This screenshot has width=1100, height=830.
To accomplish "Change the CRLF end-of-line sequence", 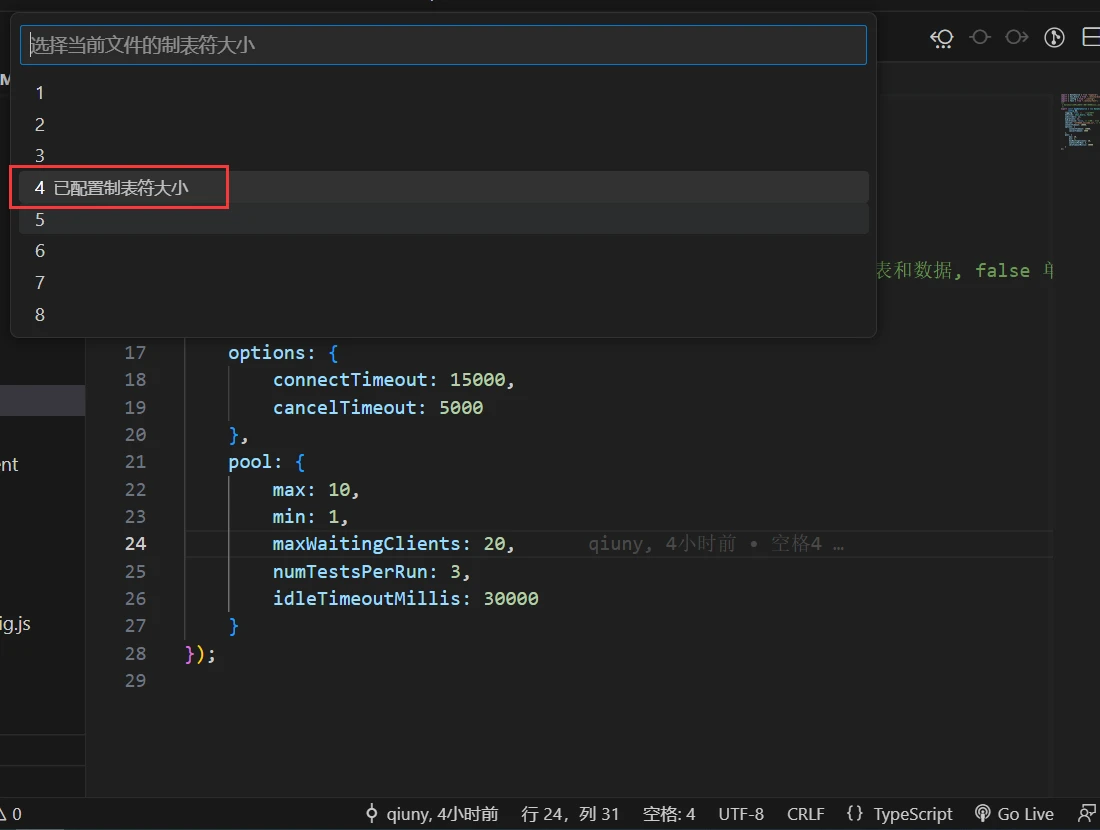I will pos(805,814).
